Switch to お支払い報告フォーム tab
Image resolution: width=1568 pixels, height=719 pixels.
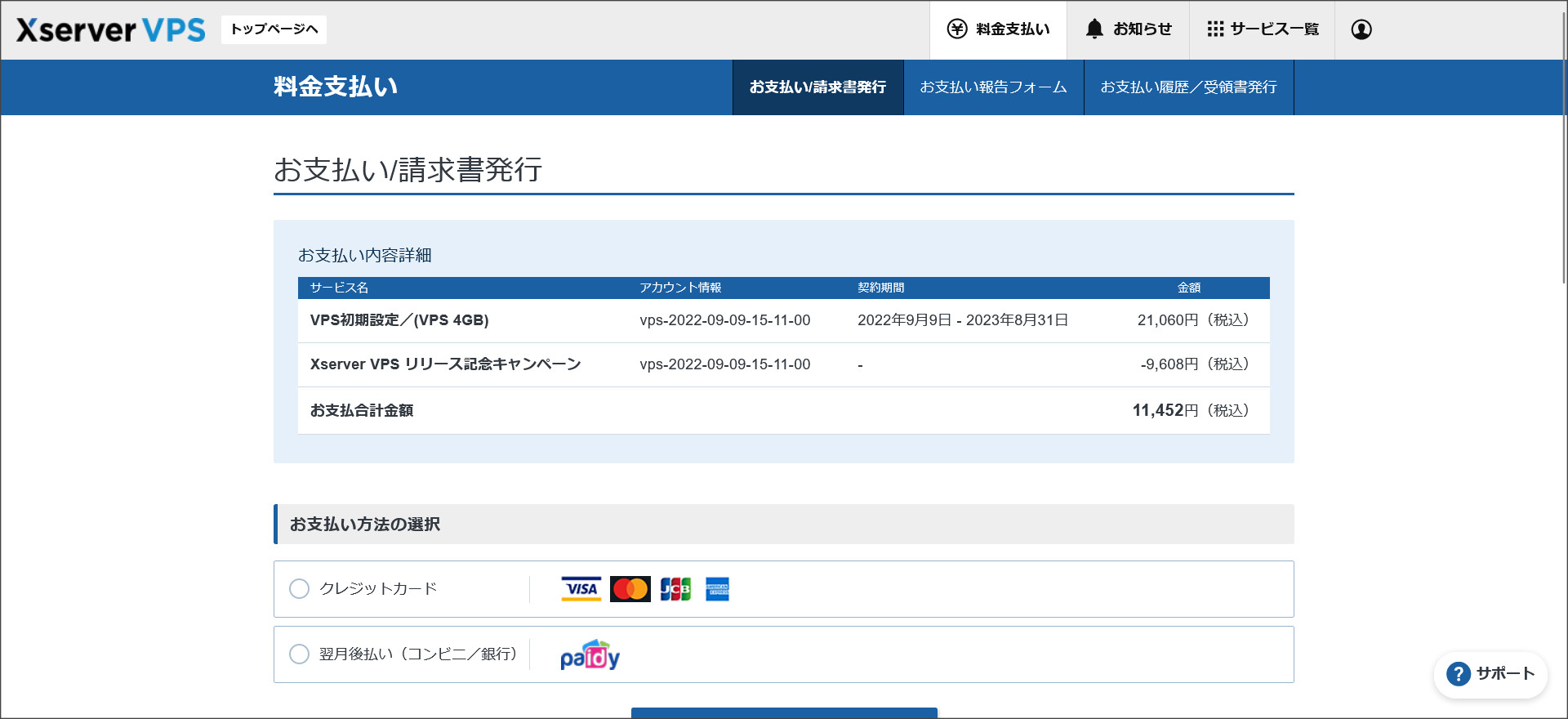993,87
